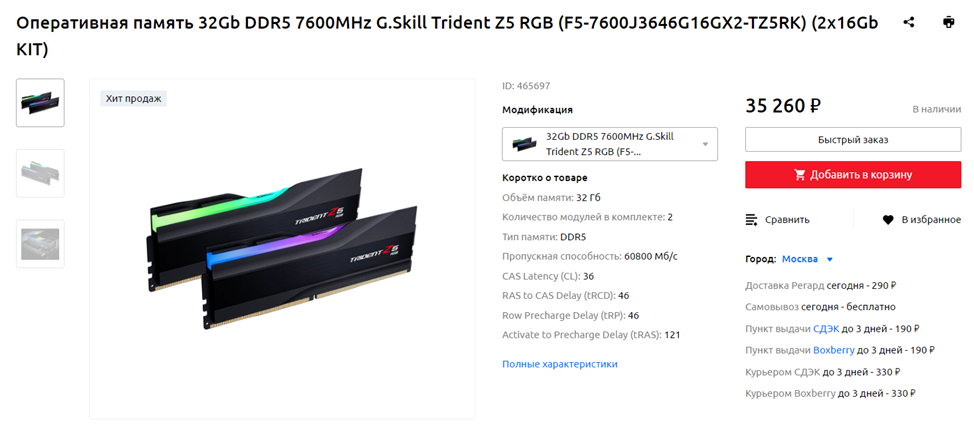The image size is (974, 424).
Task: Select the third blurred product thumbnail
Action: click(40, 244)
